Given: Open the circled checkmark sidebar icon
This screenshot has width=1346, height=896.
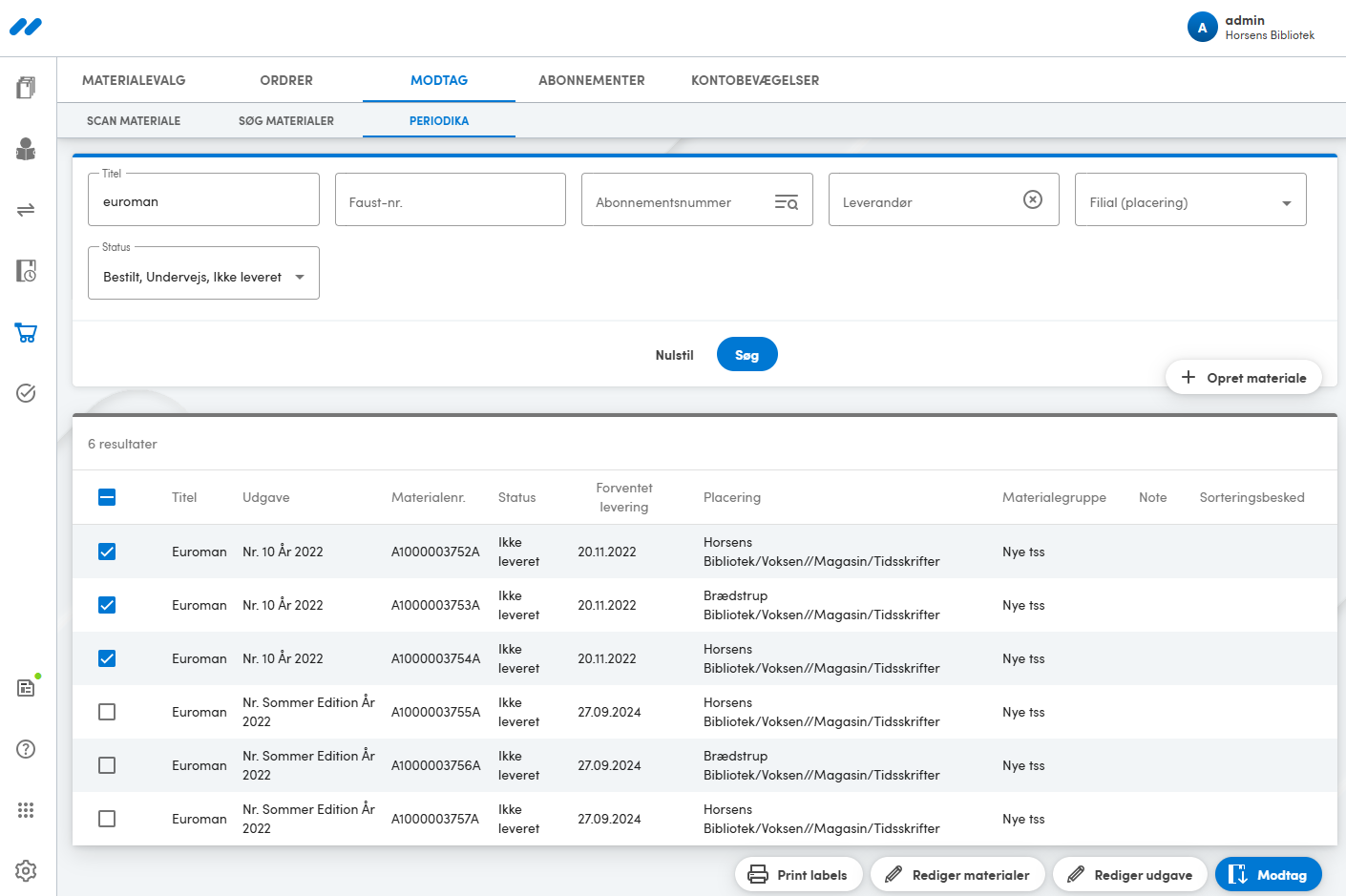Looking at the screenshot, I should click(x=26, y=393).
